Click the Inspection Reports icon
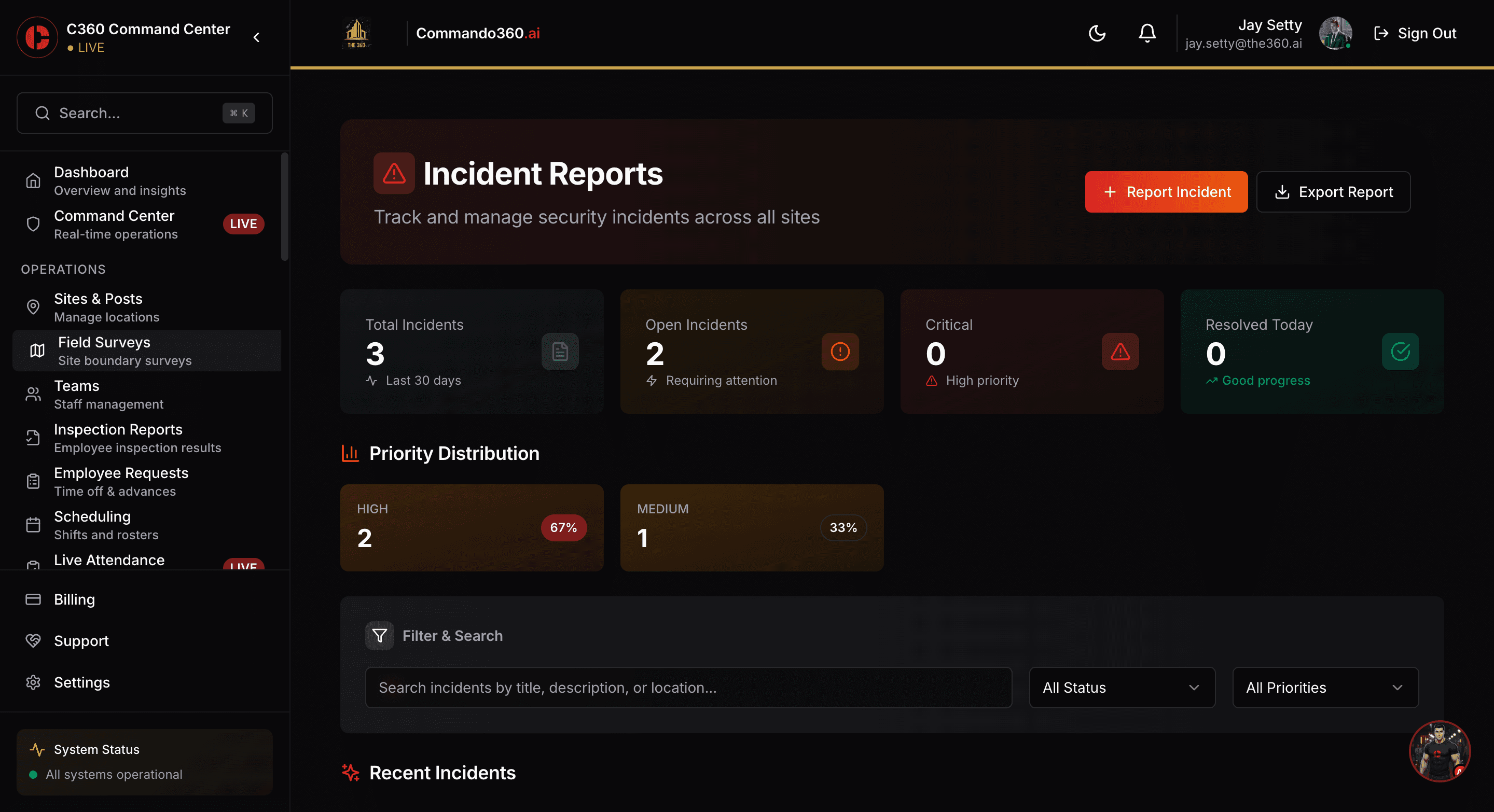Image resolution: width=1494 pixels, height=812 pixels. (33, 438)
